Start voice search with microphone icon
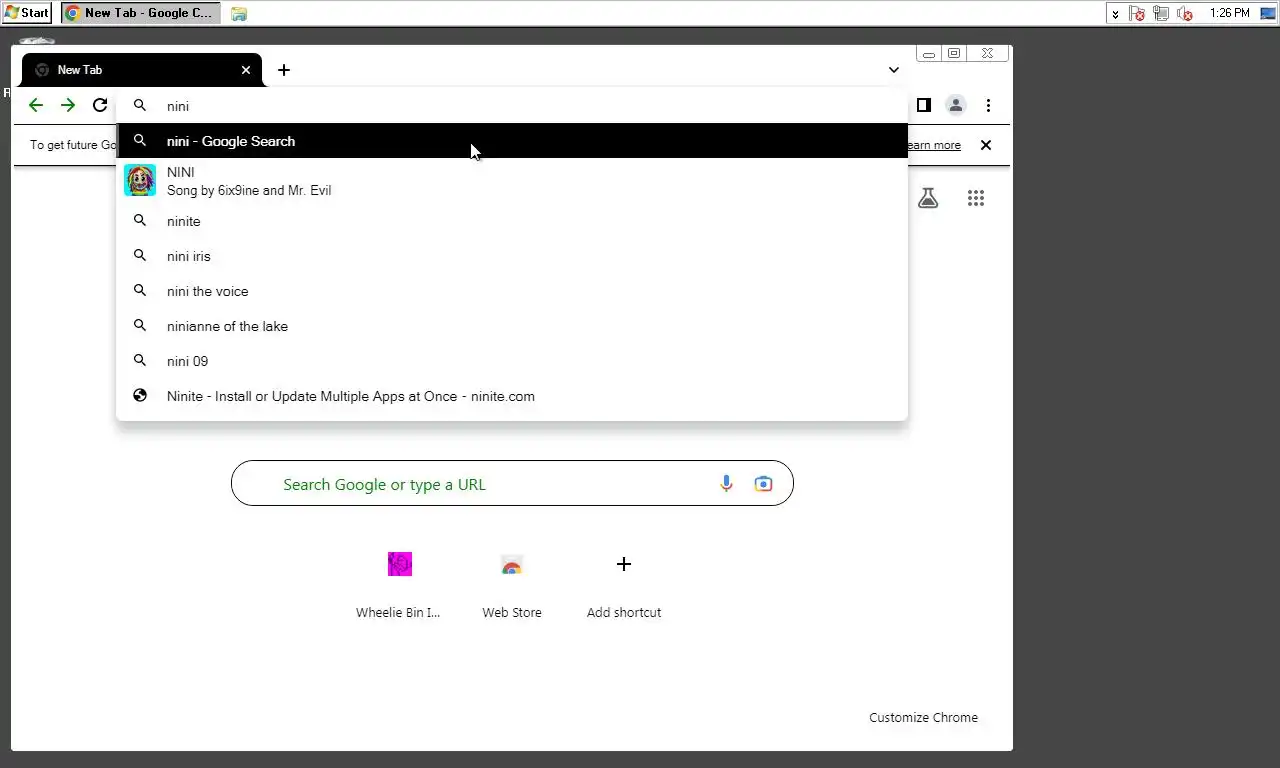Screen dimensions: 1280x768 [x=726, y=484]
